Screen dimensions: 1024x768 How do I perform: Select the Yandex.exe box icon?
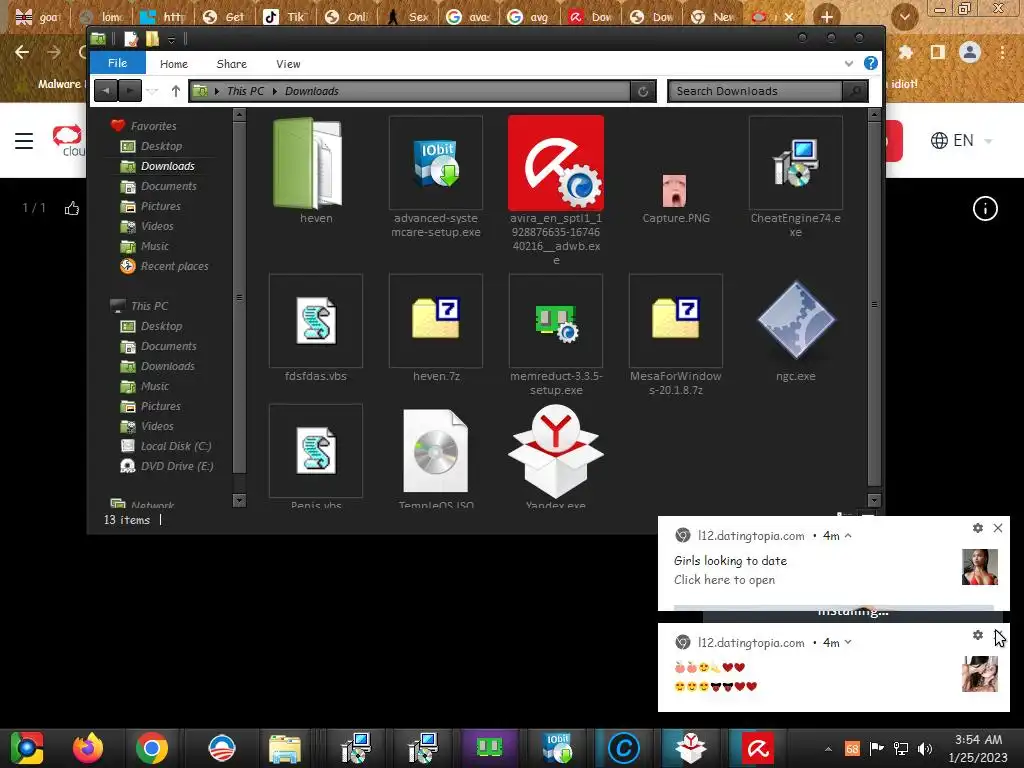[556, 451]
